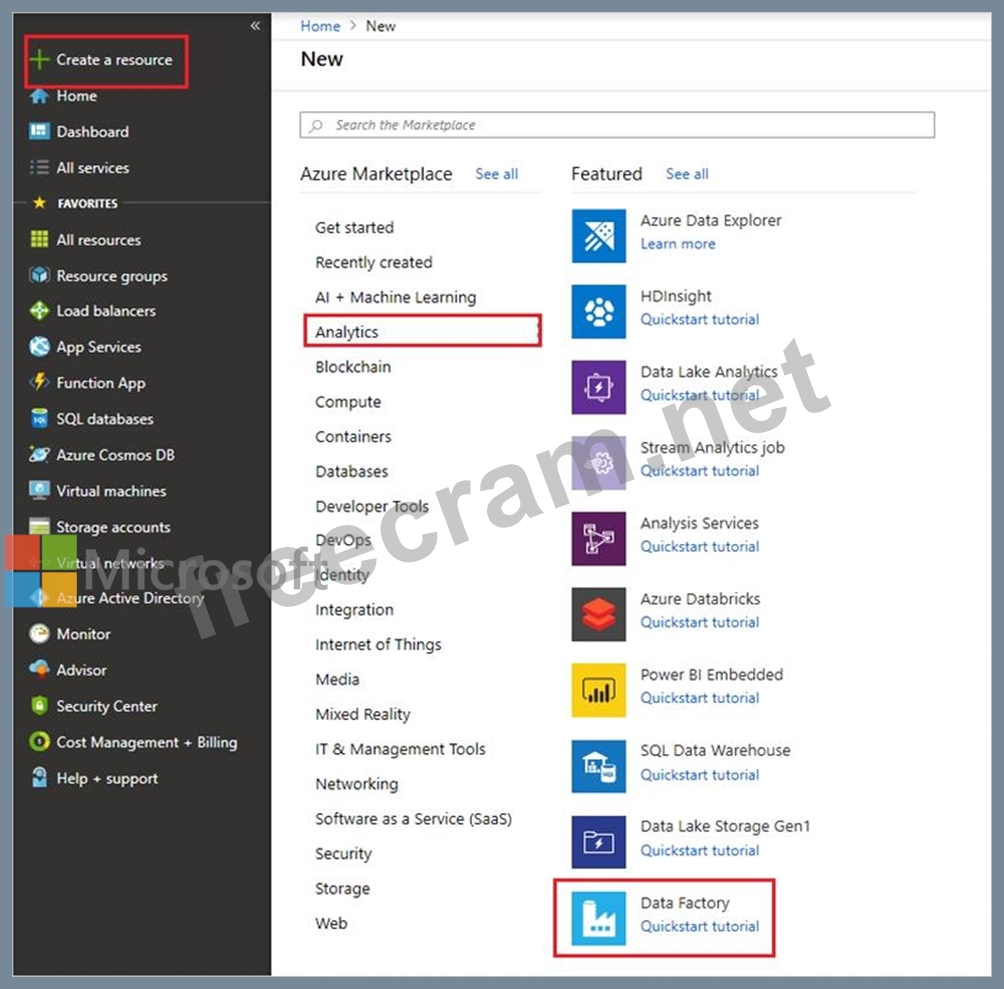Select the Security marketplace category

click(x=343, y=854)
